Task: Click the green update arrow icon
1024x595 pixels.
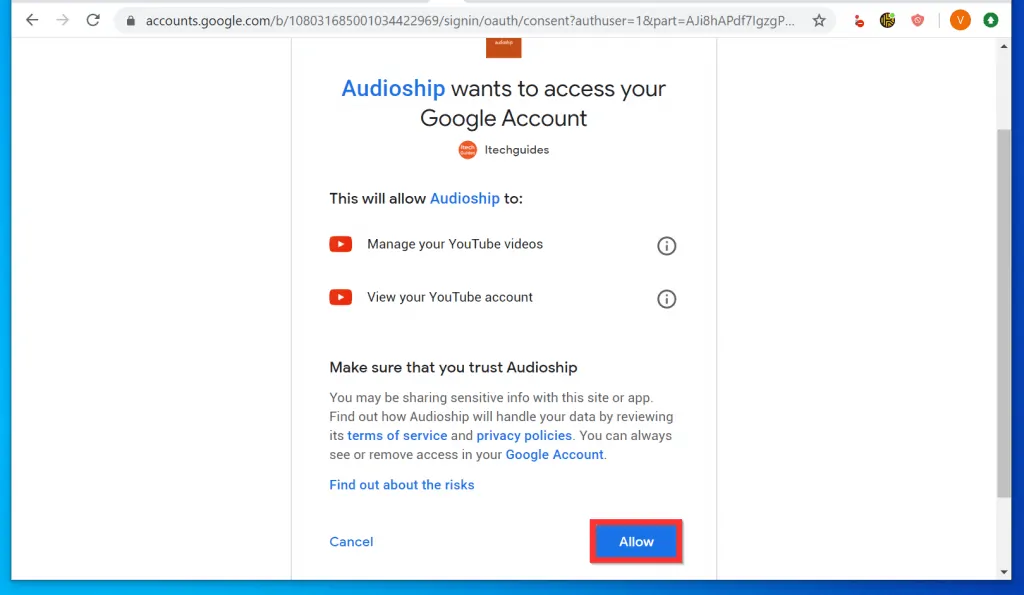Action: pos(991,20)
